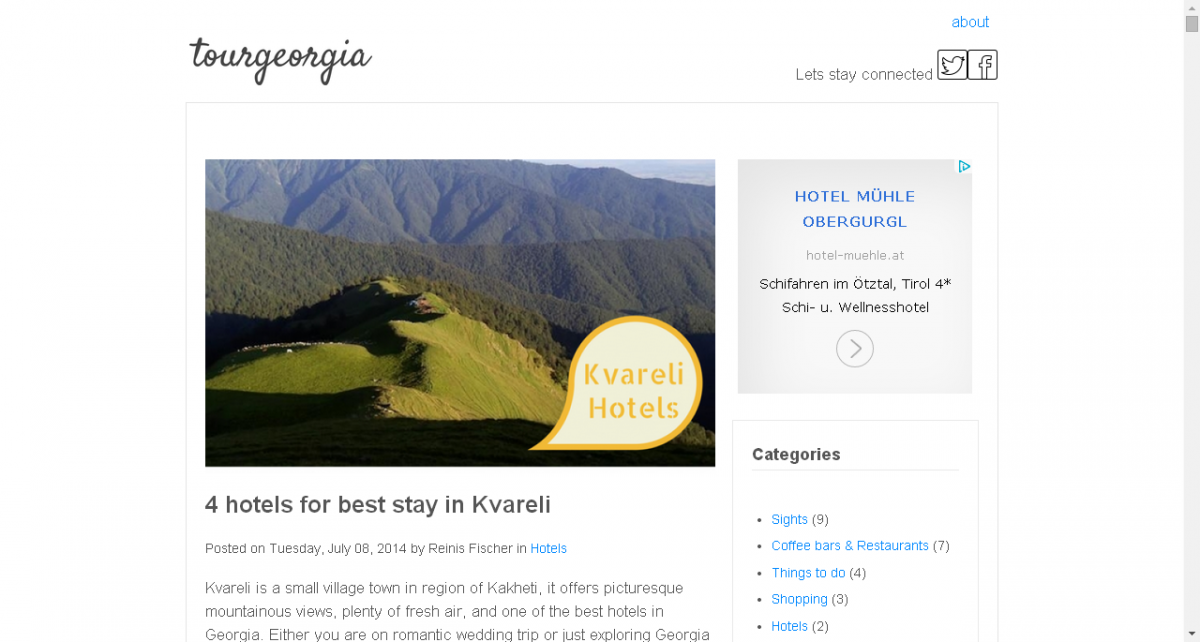The width and height of the screenshot is (1200, 642).
Task: Open Things to do category
Action: (808, 573)
